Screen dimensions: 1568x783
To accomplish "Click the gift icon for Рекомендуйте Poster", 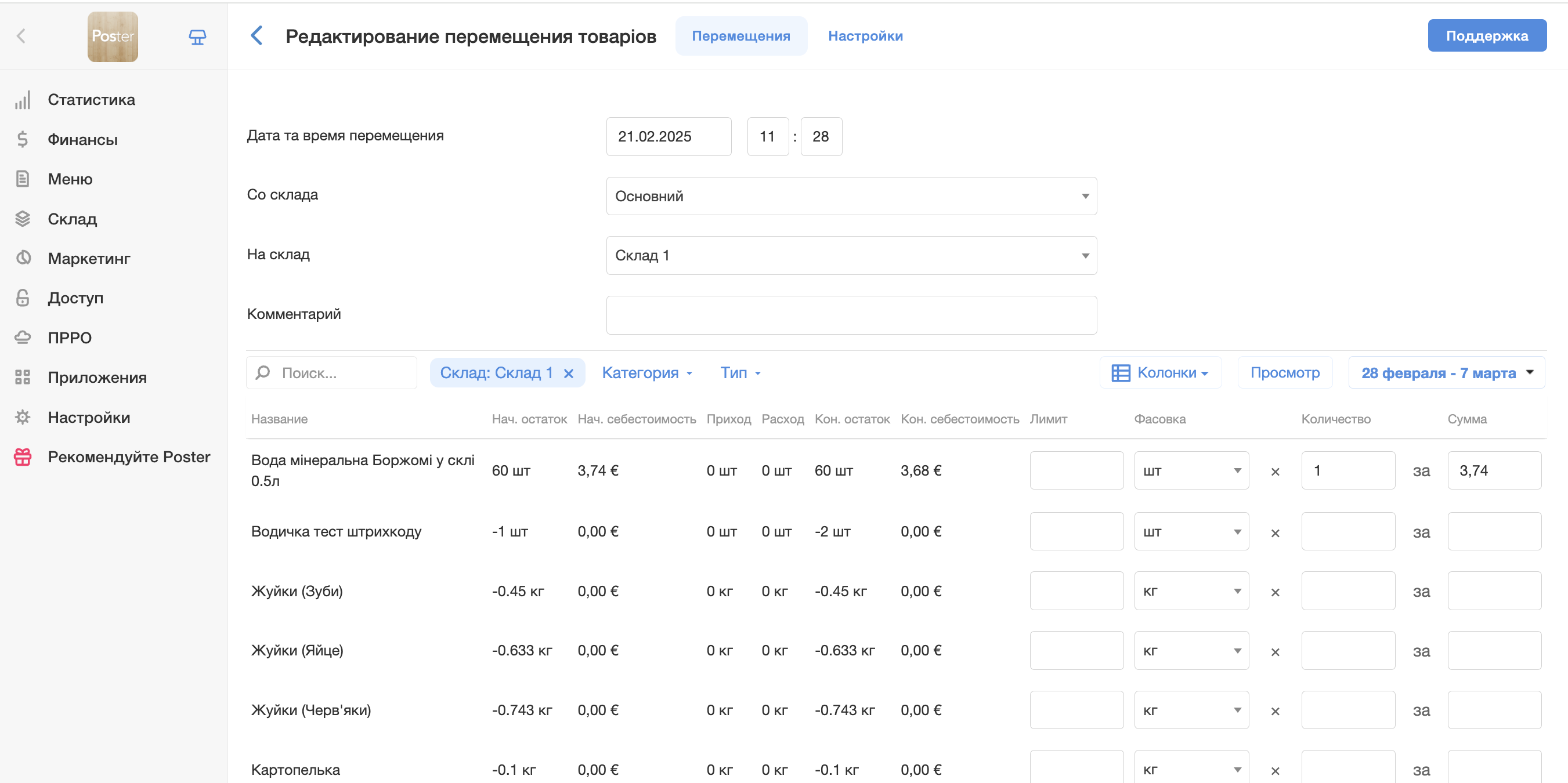I will pos(23,456).
